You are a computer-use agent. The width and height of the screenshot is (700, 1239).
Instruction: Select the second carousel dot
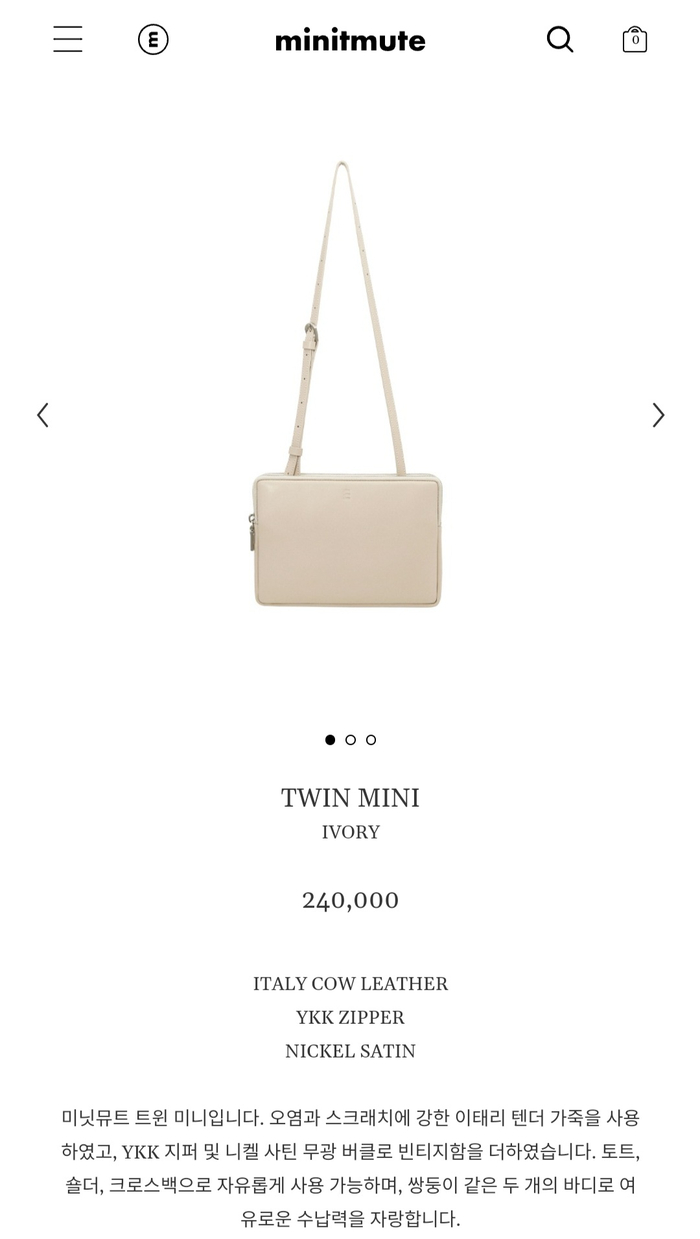[x=350, y=740]
